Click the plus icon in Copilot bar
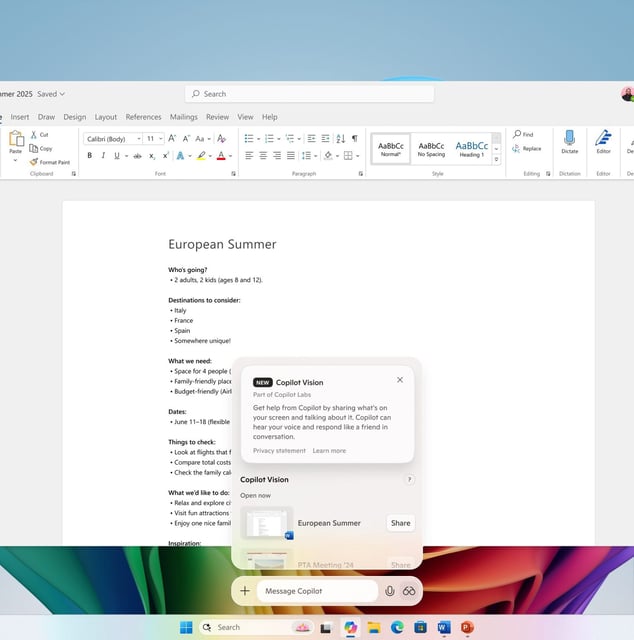Image resolution: width=634 pixels, height=640 pixels. 245,591
